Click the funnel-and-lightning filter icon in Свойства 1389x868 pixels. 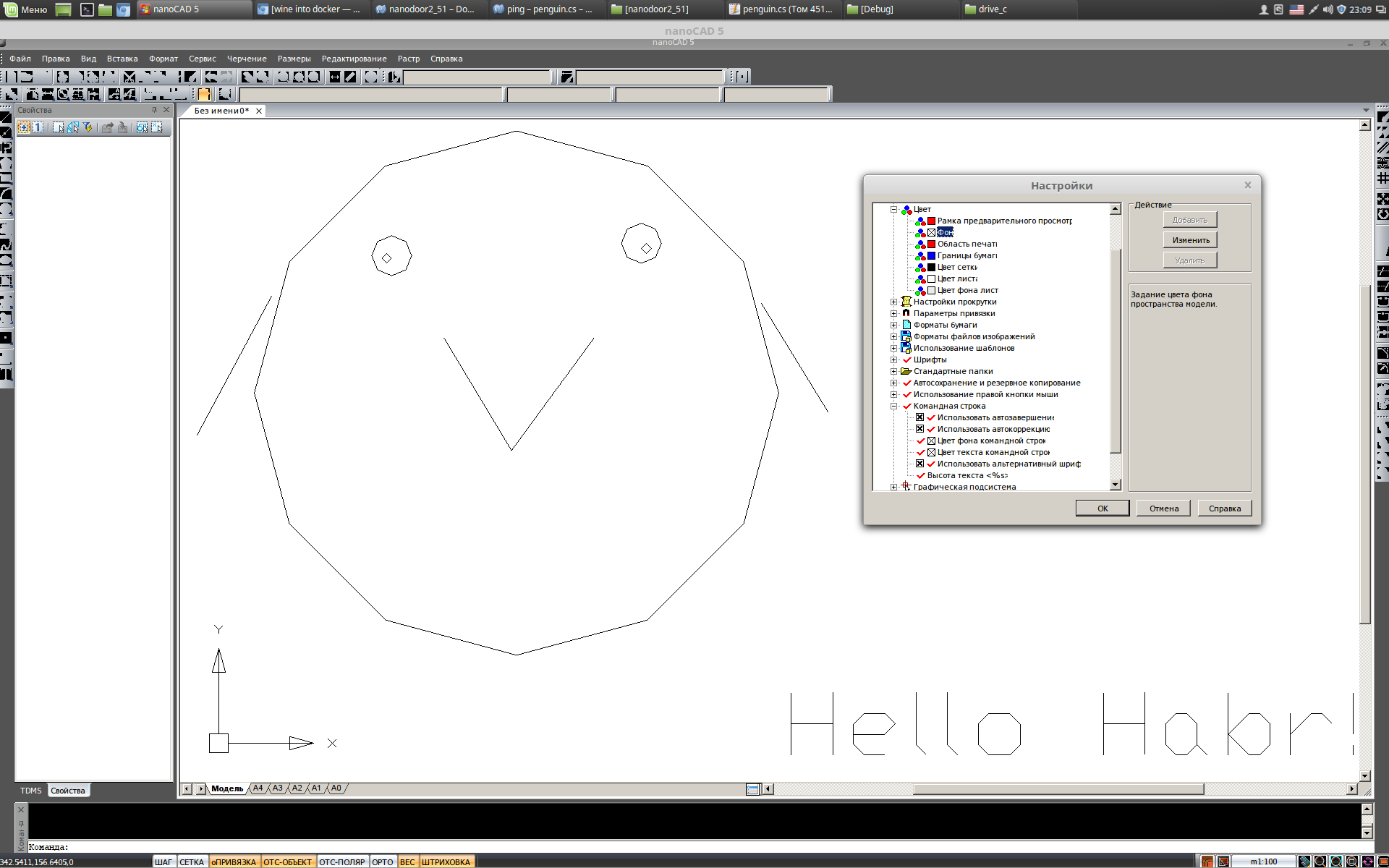coord(88,127)
